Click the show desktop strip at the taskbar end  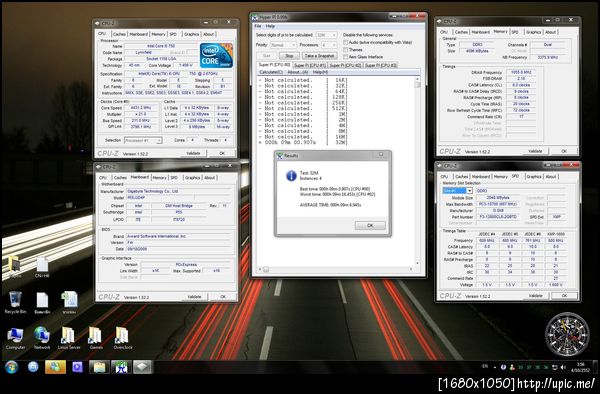pyautogui.click(x=596, y=367)
